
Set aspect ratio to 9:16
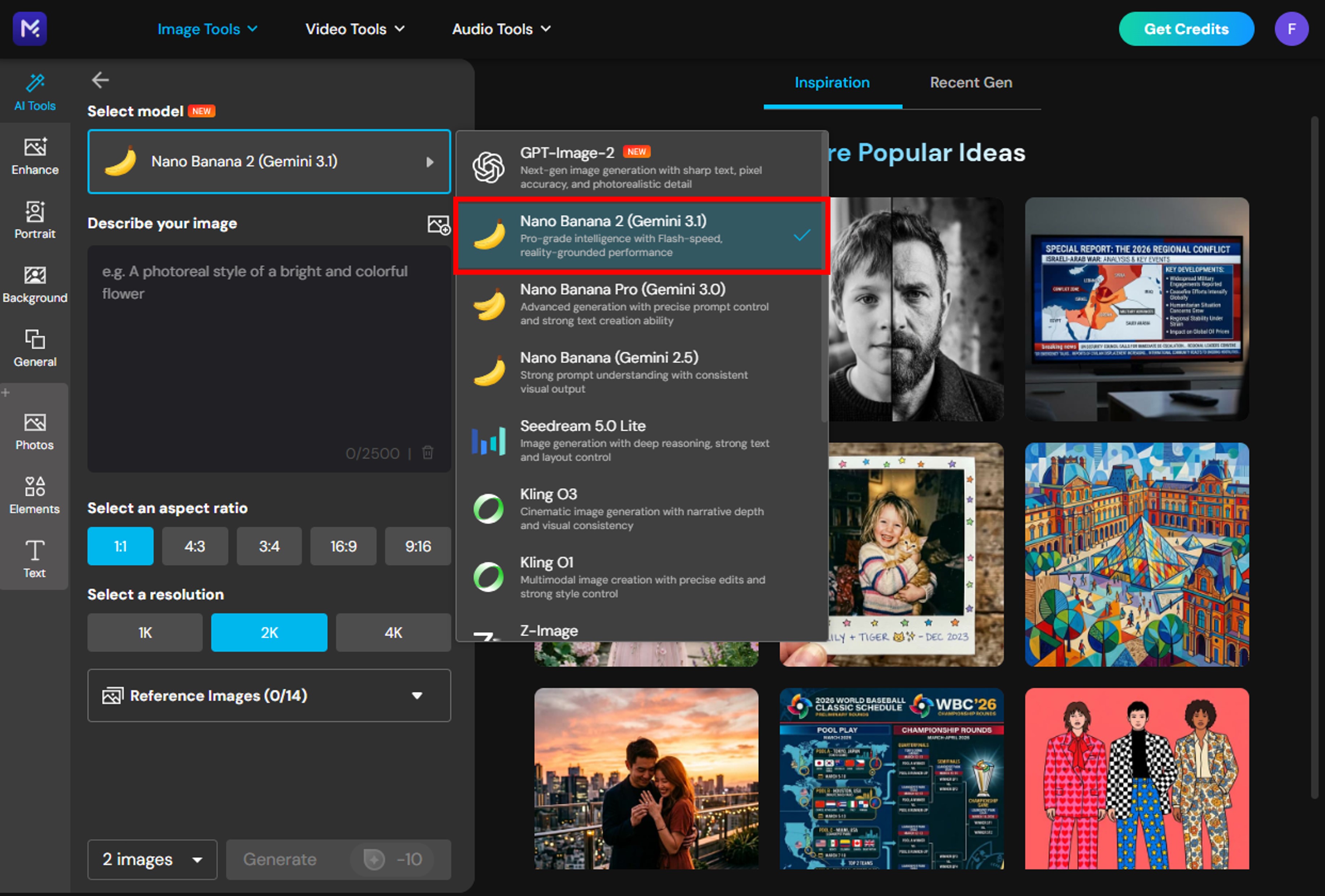pyautogui.click(x=418, y=546)
